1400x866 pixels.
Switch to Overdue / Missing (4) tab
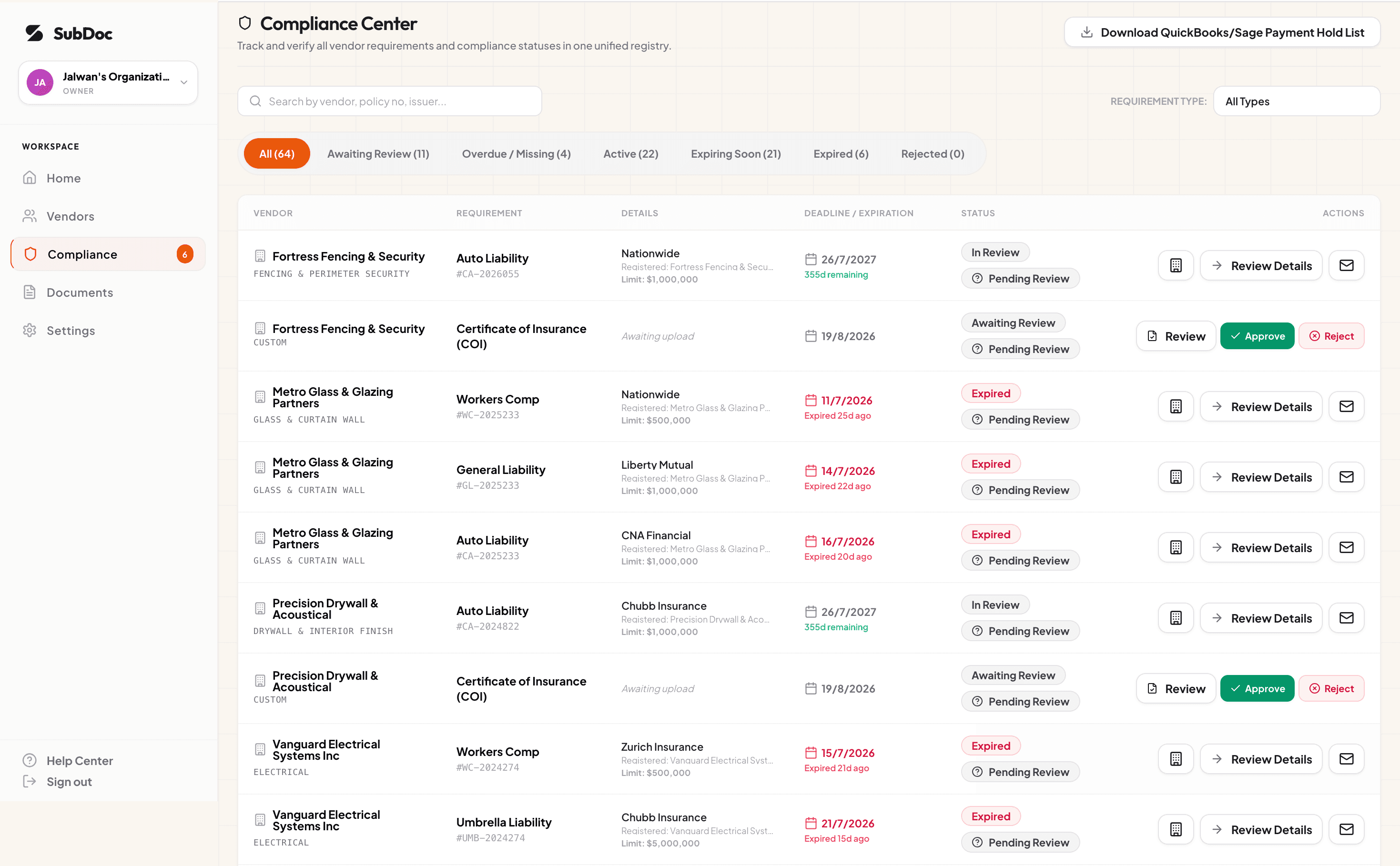point(516,153)
